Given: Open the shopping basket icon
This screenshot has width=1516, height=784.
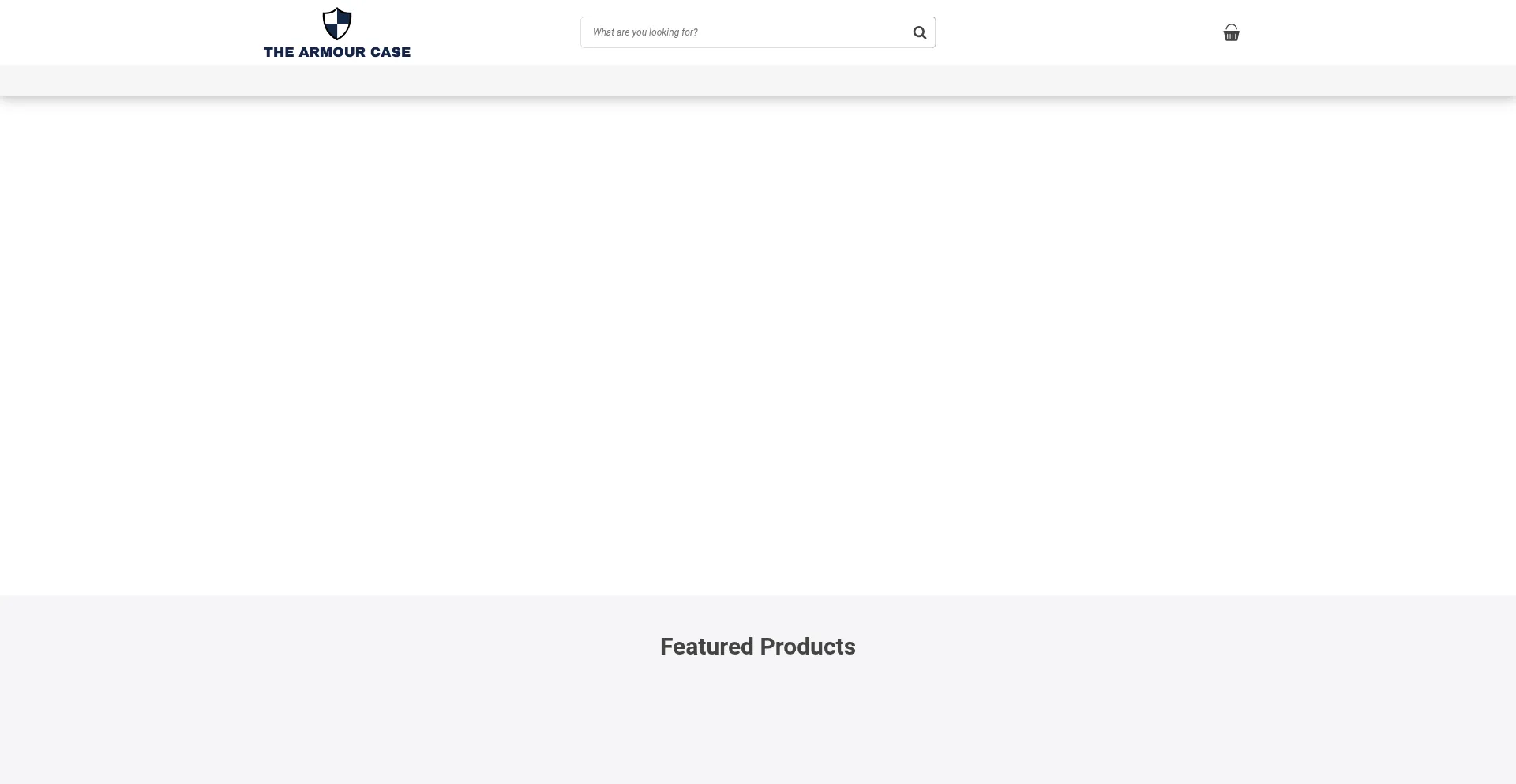Looking at the screenshot, I should (x=1231, y=32).
